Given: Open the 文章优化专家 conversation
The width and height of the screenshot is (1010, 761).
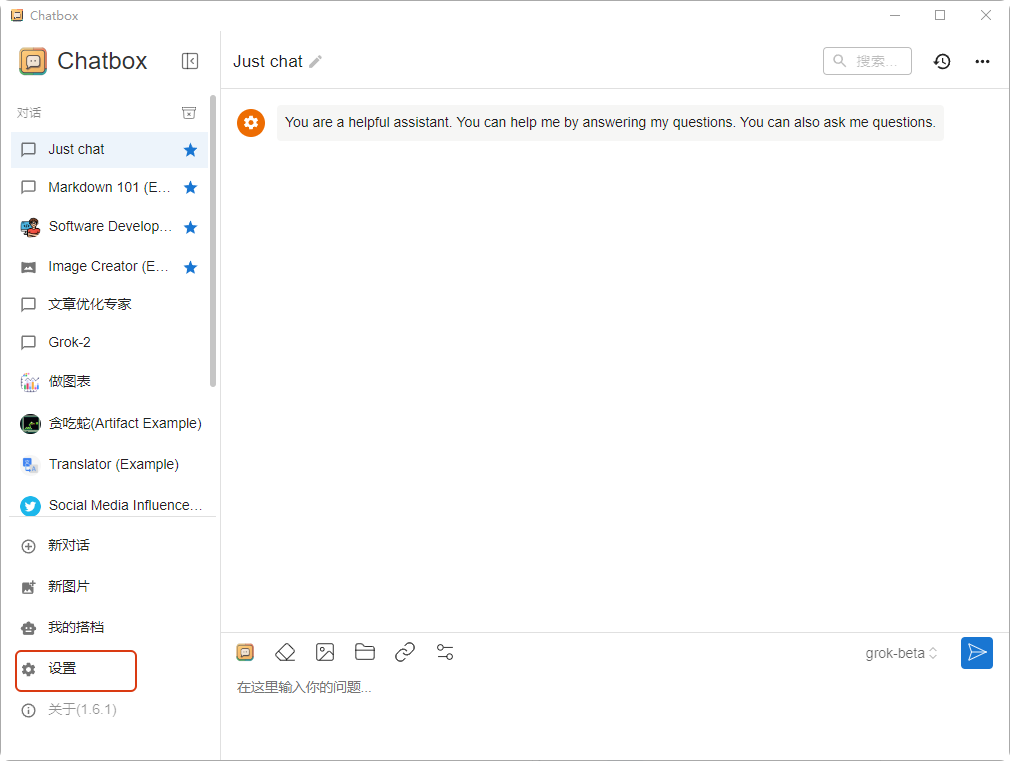Looking at the screenshot, I should (110, 304).
